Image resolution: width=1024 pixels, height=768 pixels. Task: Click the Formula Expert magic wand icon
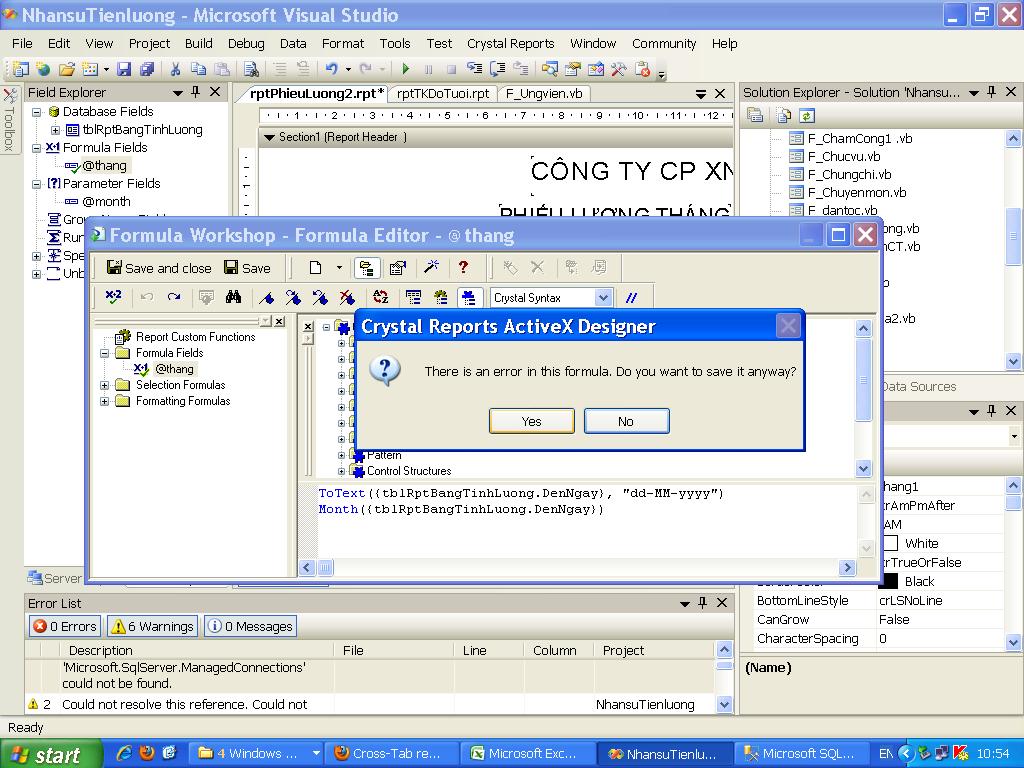coord(431,266)
